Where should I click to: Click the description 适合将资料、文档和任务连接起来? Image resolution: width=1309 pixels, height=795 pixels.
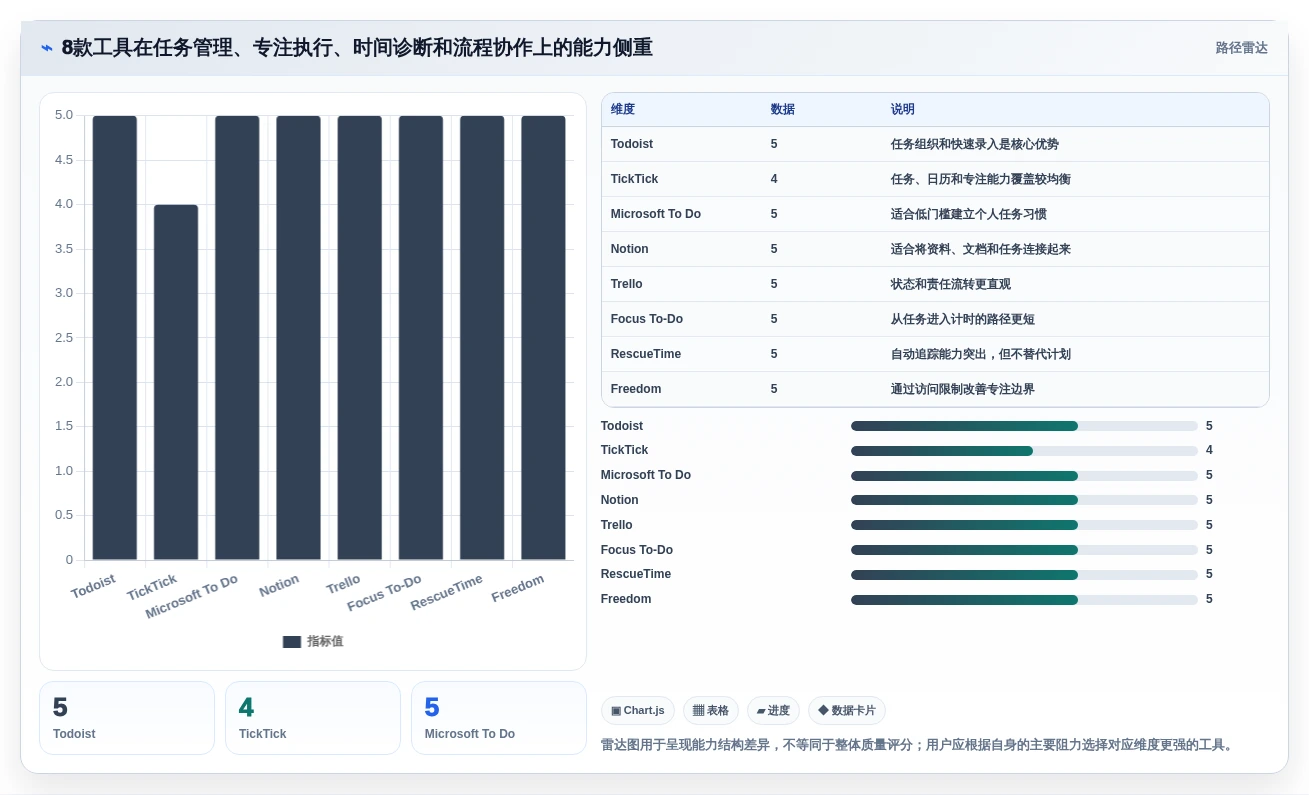(x=981, y=249)
